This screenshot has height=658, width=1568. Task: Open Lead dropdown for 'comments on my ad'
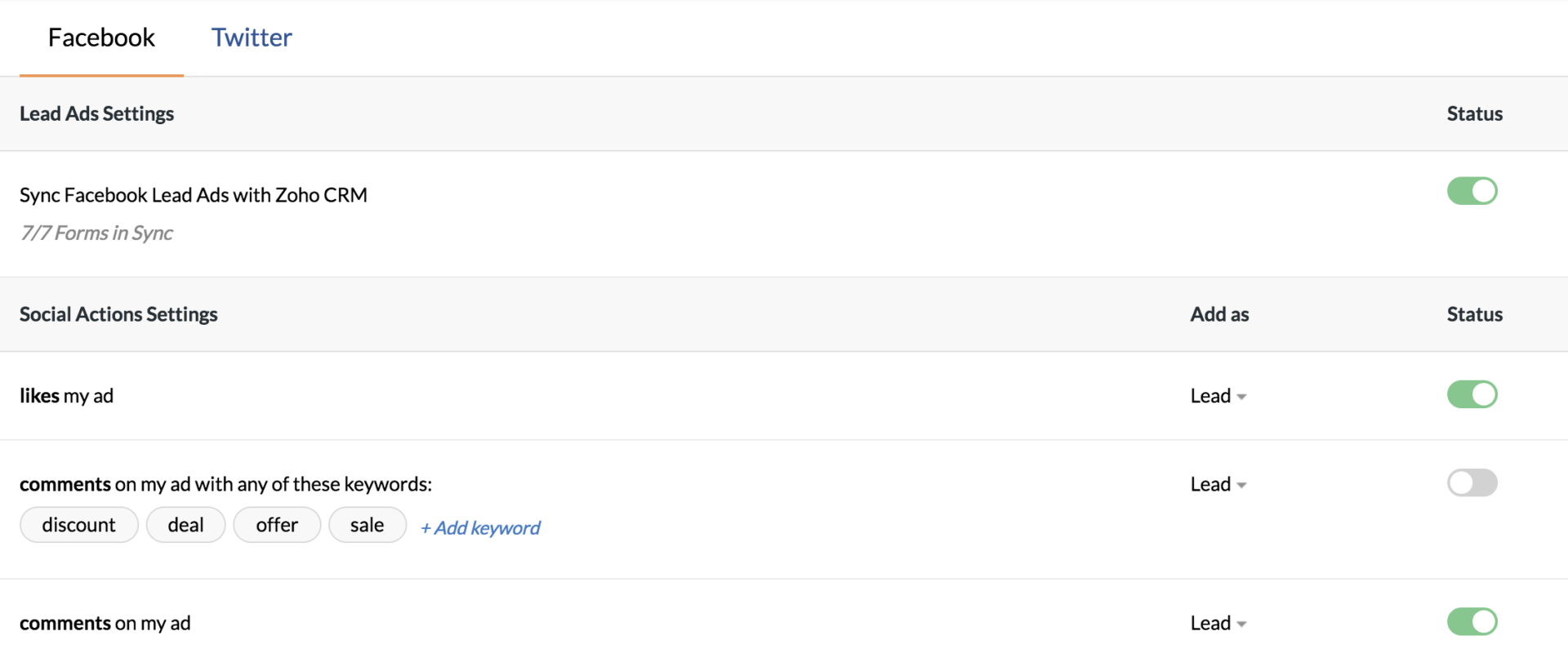click(x=1218, y=623)
